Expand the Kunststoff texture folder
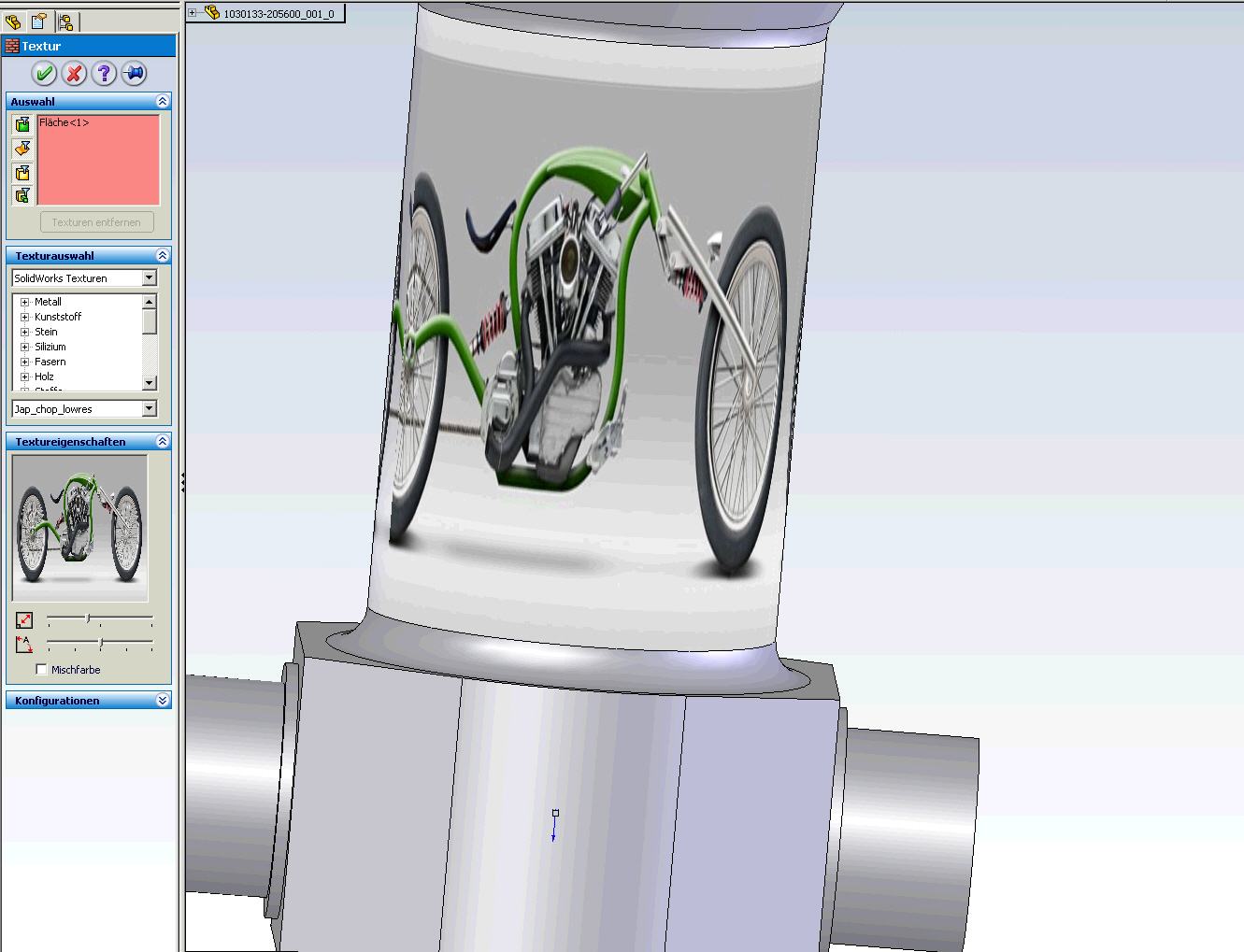This screenshot has width=1244, height=952. 25,317
